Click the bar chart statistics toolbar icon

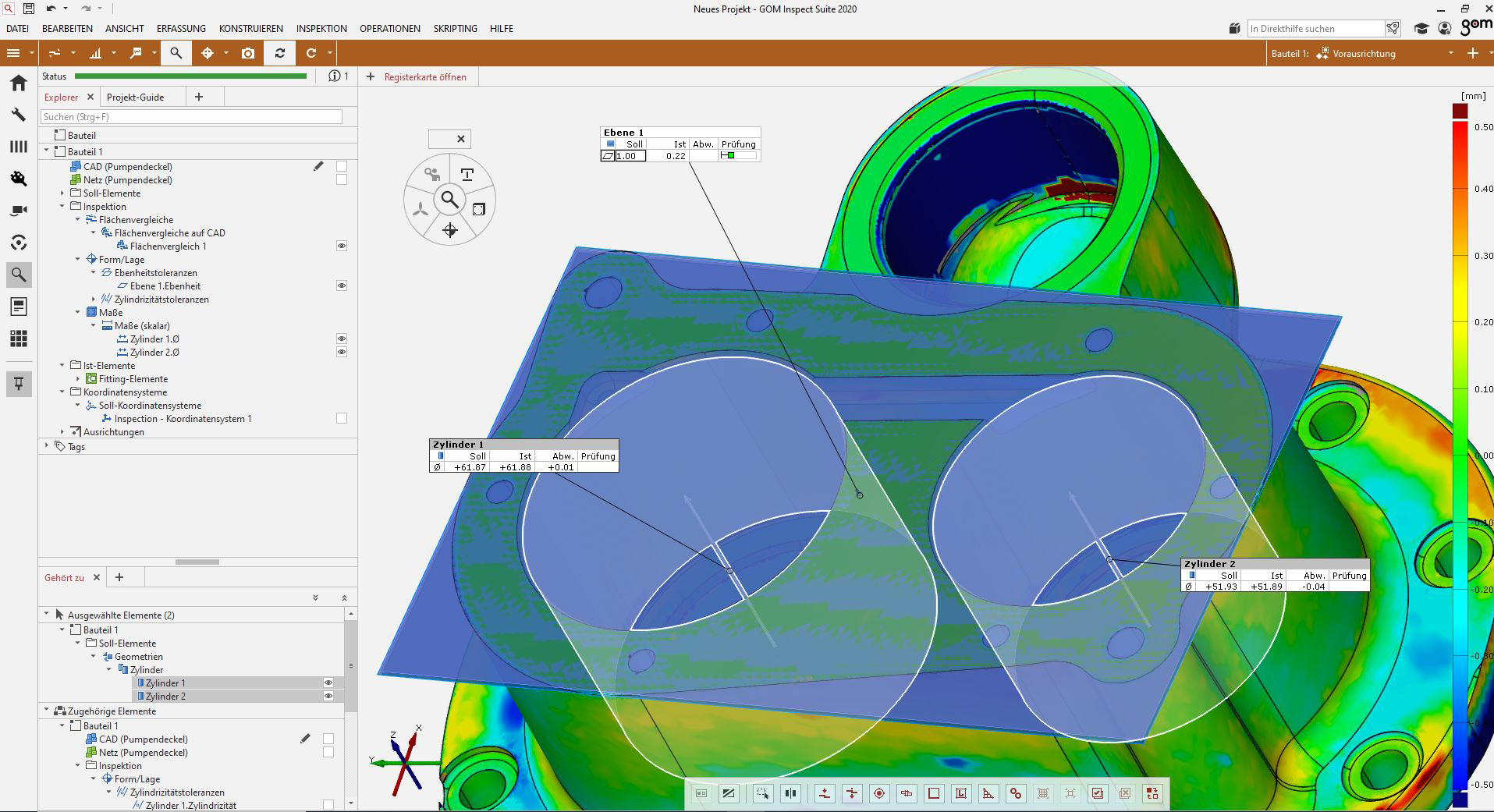point(95,53)
